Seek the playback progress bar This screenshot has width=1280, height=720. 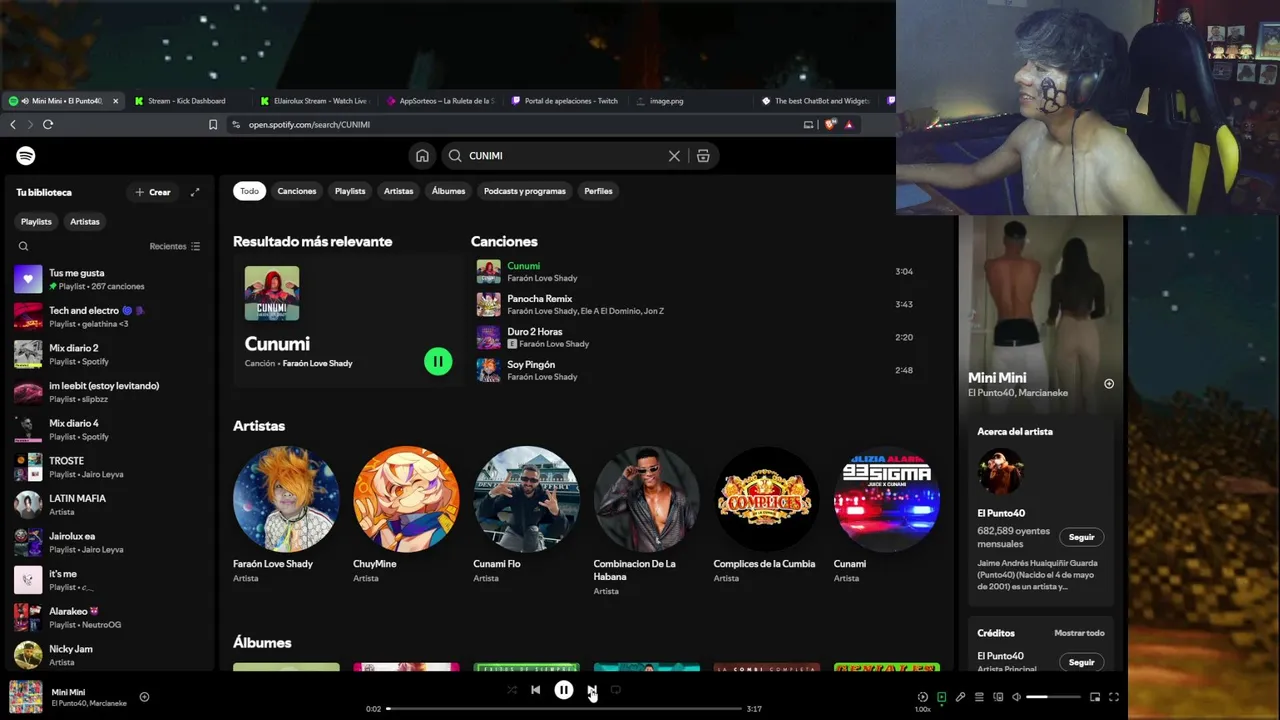(564, 709)
